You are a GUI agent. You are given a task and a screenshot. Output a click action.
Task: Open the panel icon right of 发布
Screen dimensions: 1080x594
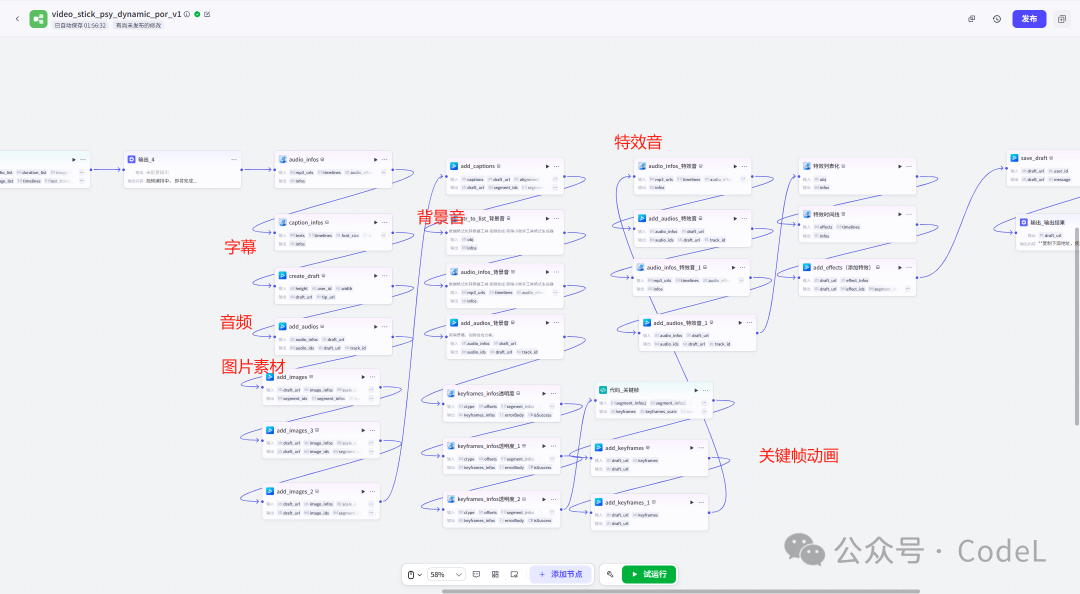point(1061,19)
